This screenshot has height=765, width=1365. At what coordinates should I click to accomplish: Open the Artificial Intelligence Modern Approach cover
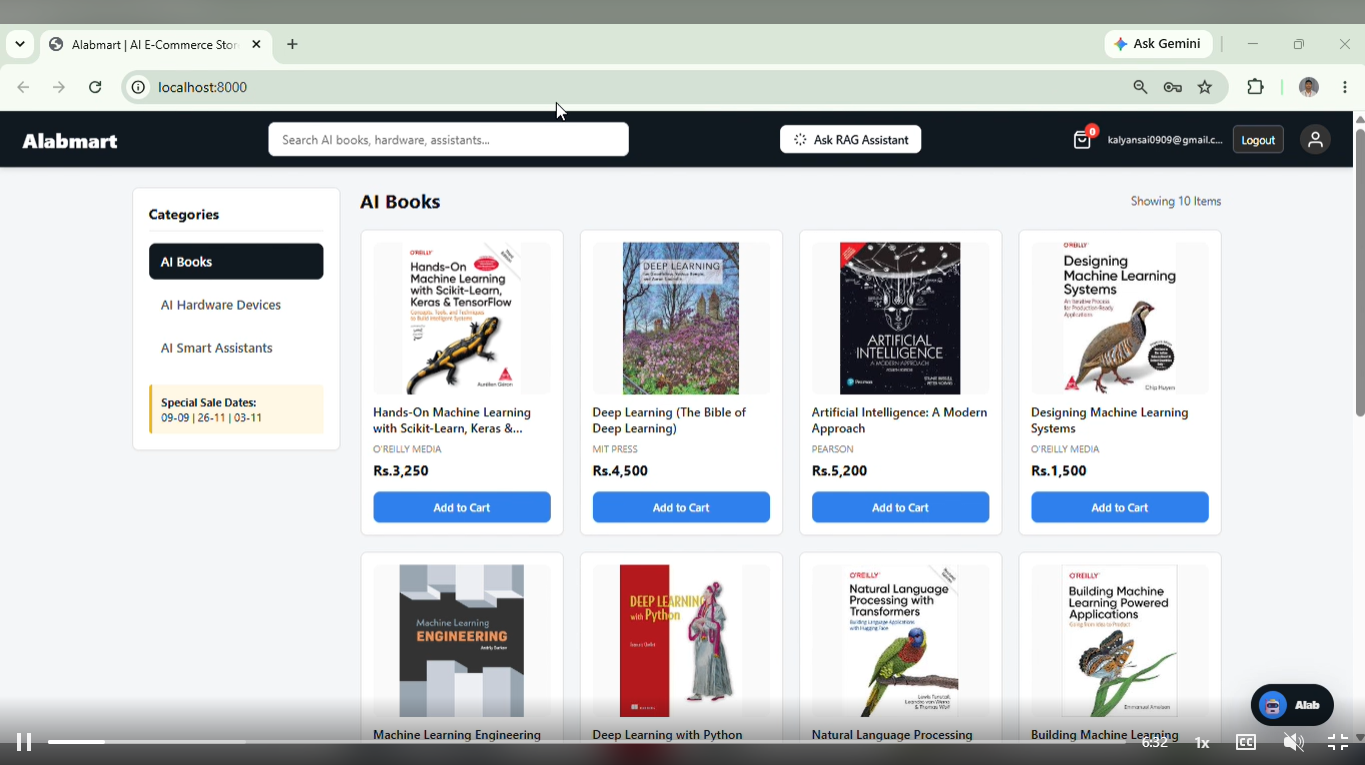(900, 318)
